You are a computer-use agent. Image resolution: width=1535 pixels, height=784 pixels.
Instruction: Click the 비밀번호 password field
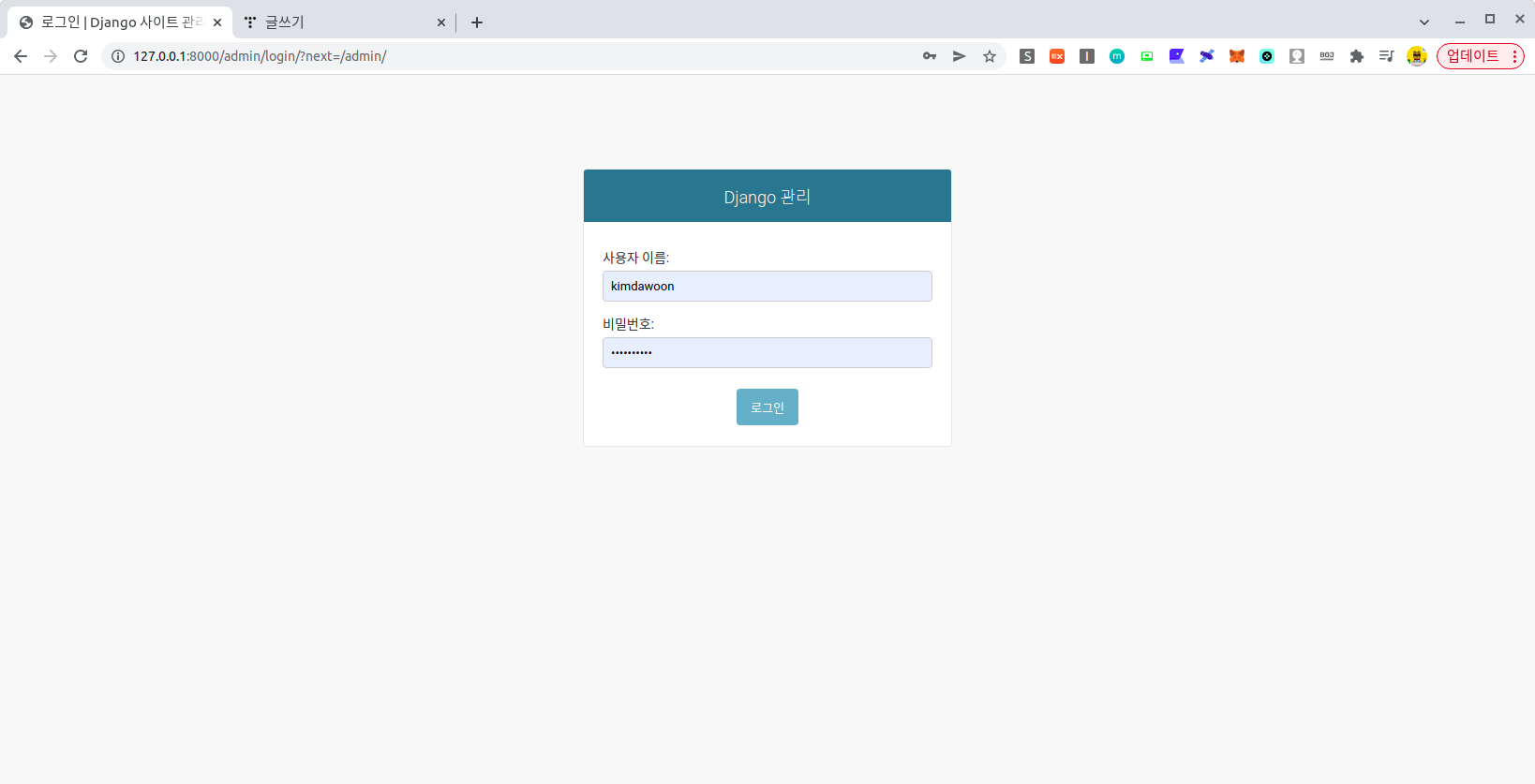tap(767, 352)
